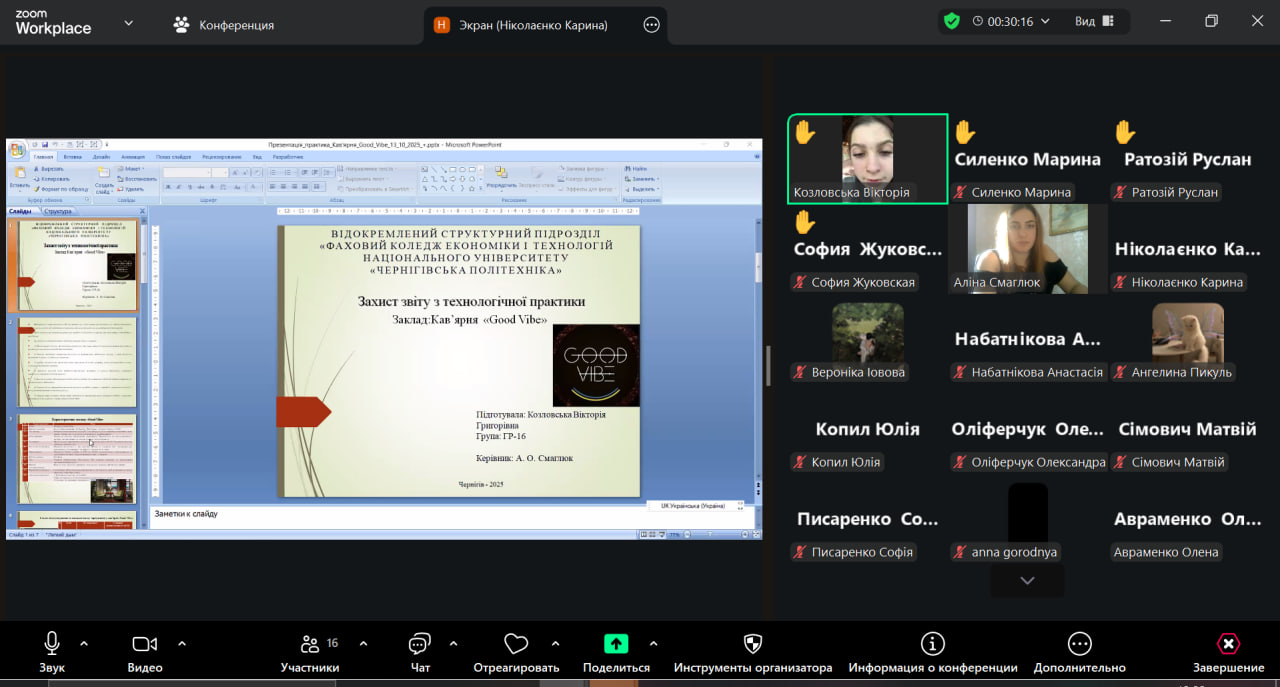Switch to the Конференция tab
This screenshot has height=687, width=1280.
point(224,25)
